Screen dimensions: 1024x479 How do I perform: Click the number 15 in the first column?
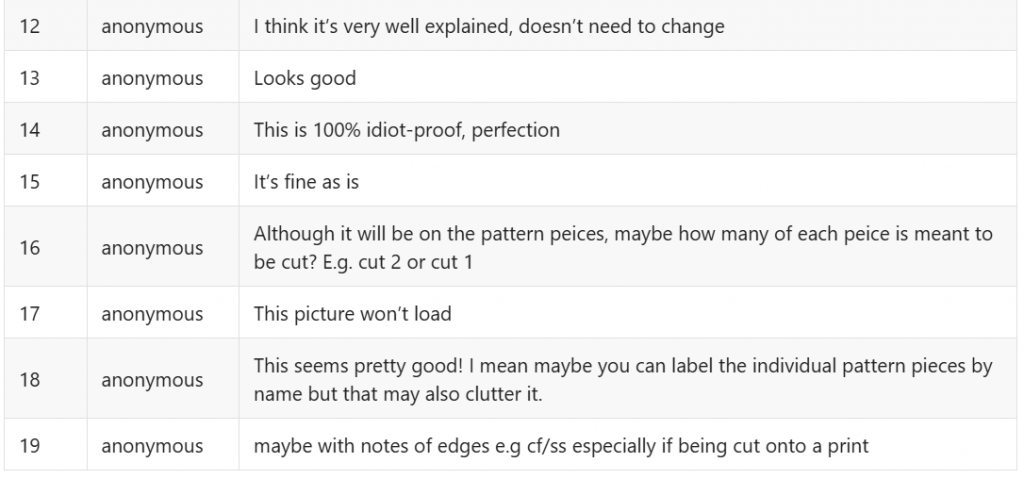pos(29,182)
